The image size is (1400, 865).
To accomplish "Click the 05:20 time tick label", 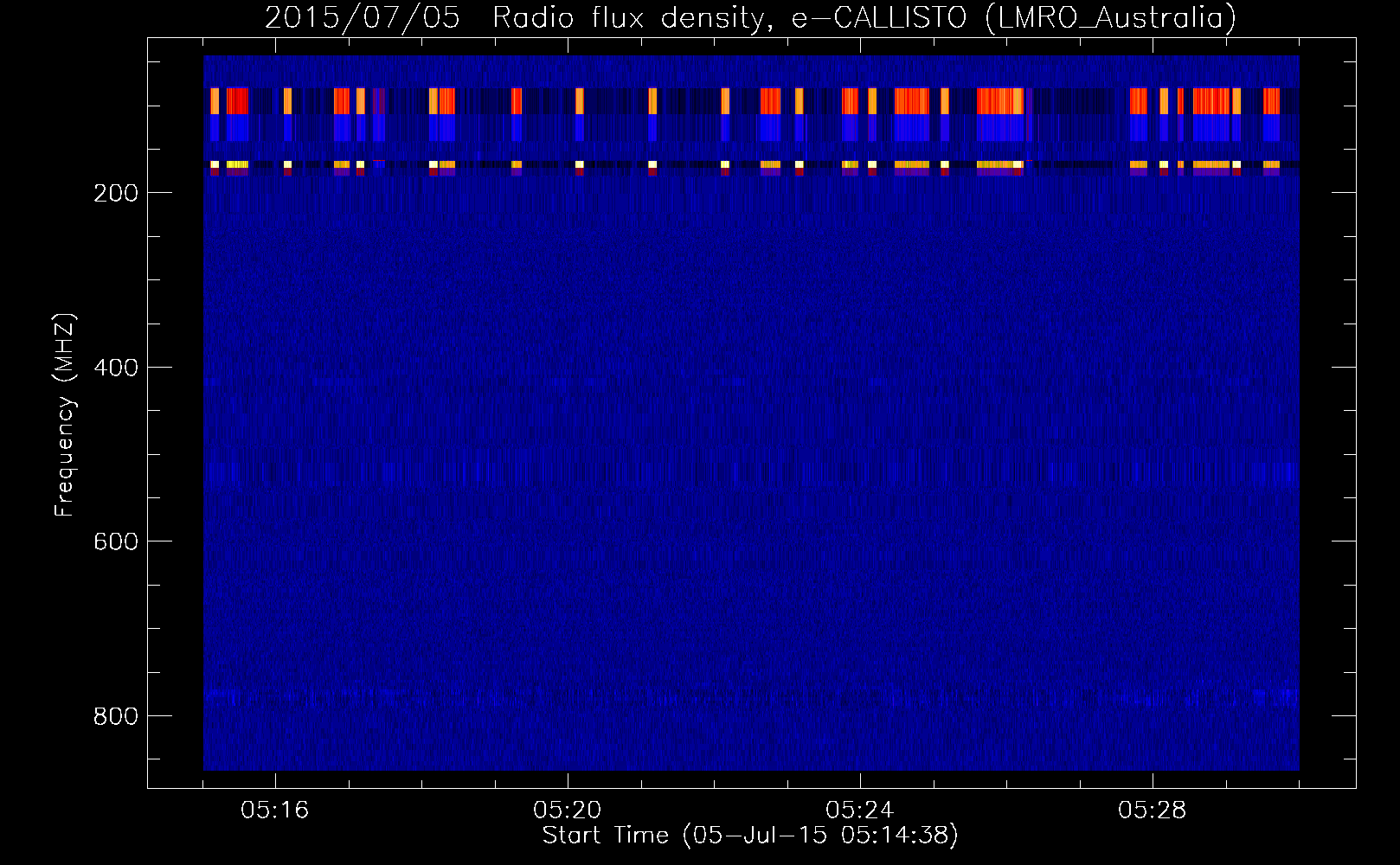I will coord(568,811).
